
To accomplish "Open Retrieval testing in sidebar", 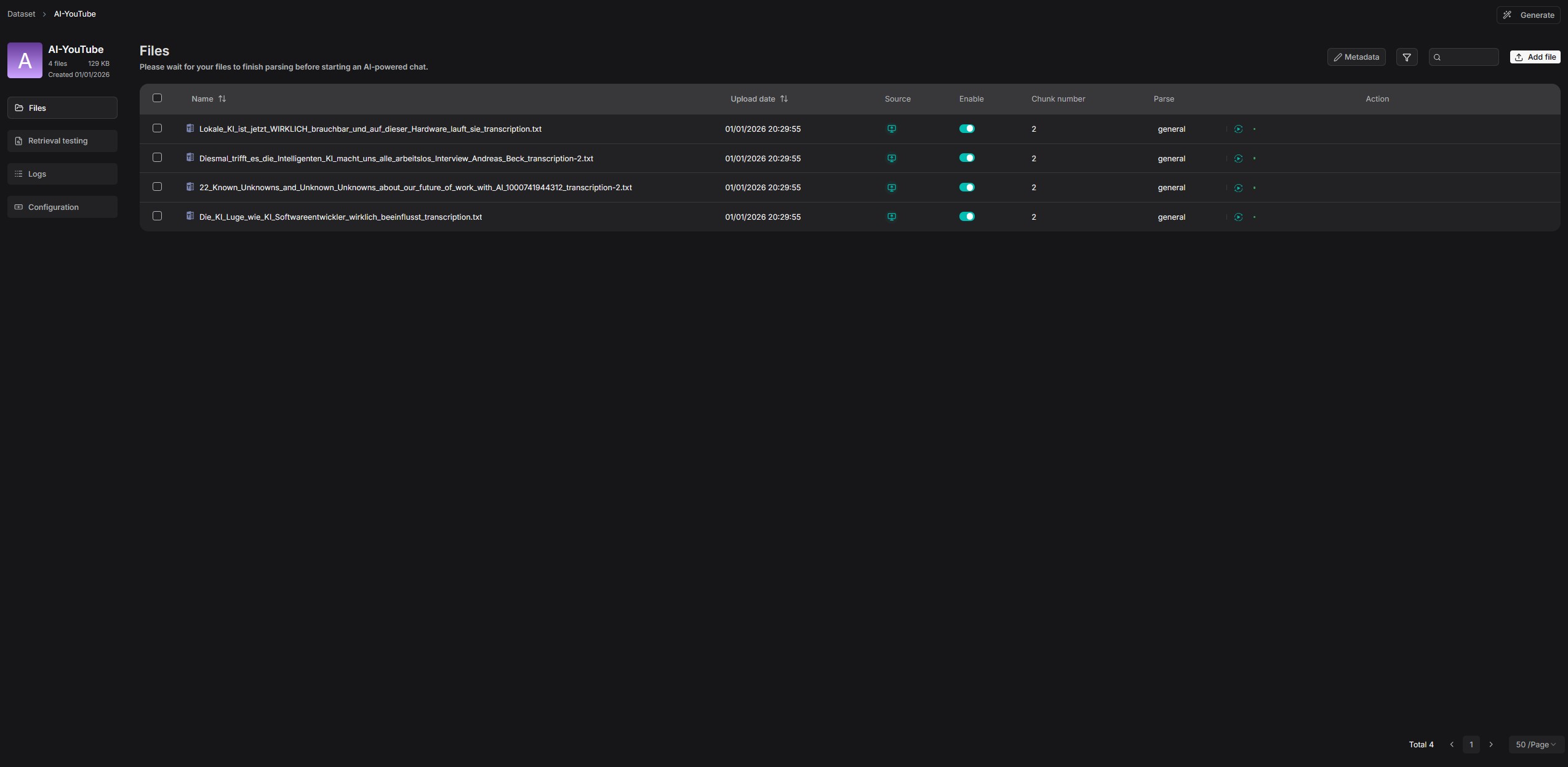I will [x=62, y=141].
